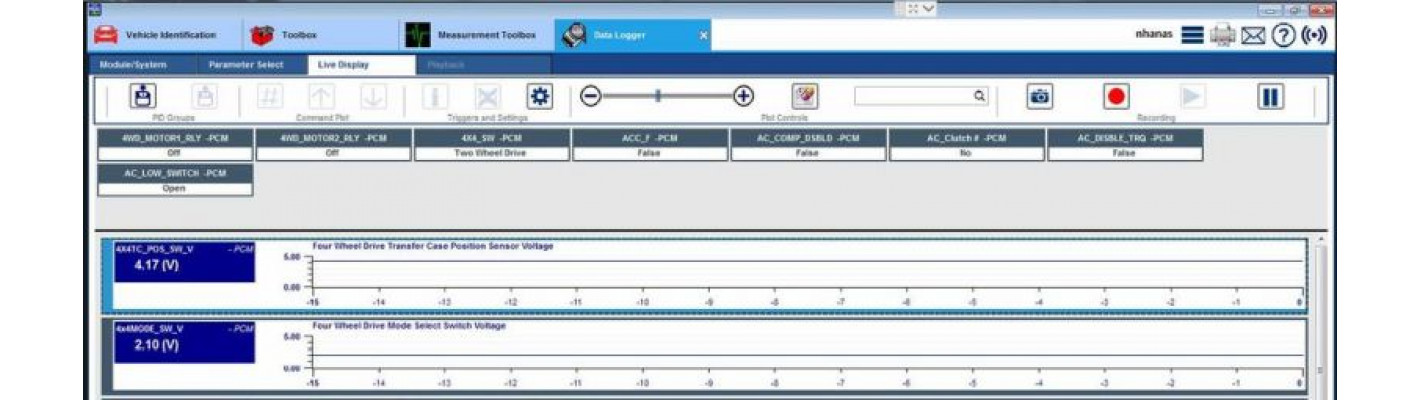Click the printer icon
This screenshot has height=400, width=1420.
[1223, 35]
